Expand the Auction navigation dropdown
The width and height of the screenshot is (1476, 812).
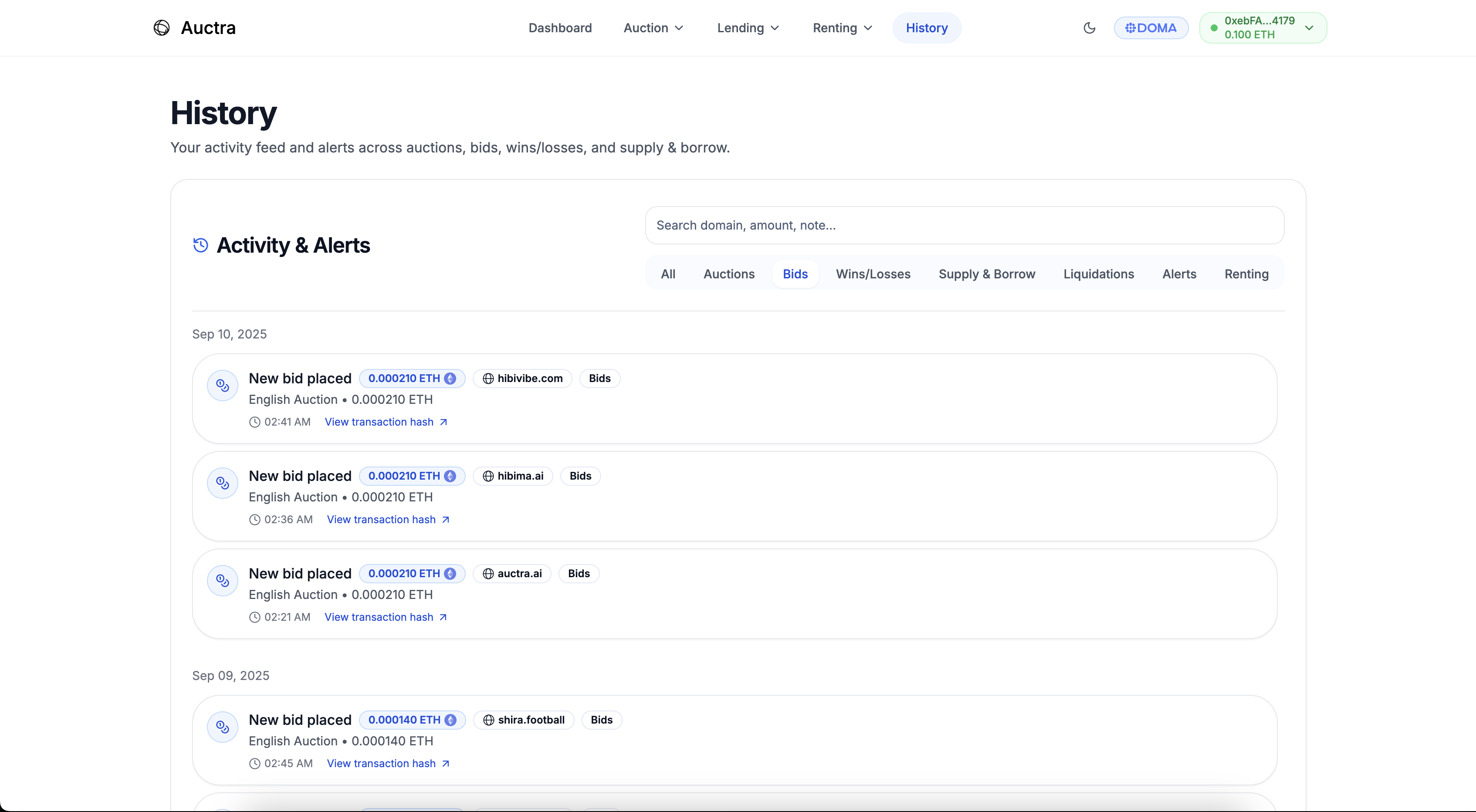pyautogui.click(x=653, y=27)
